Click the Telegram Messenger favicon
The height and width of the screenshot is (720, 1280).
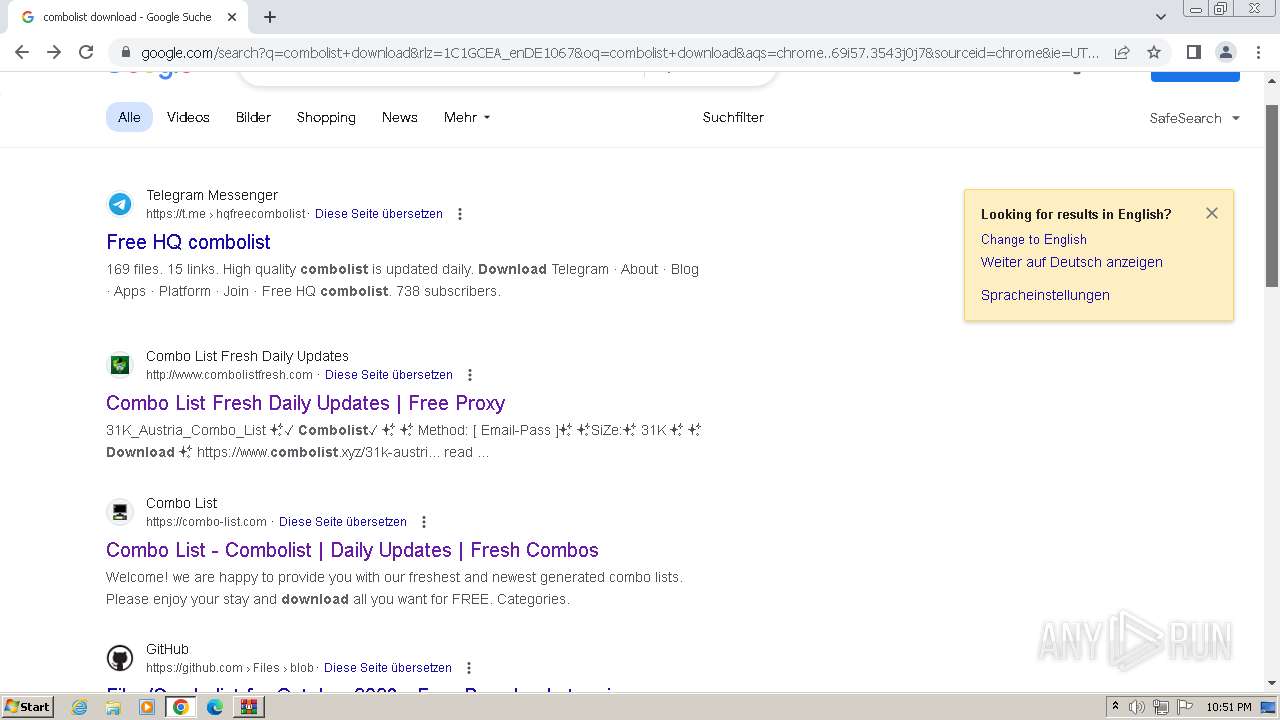[120, 204]
